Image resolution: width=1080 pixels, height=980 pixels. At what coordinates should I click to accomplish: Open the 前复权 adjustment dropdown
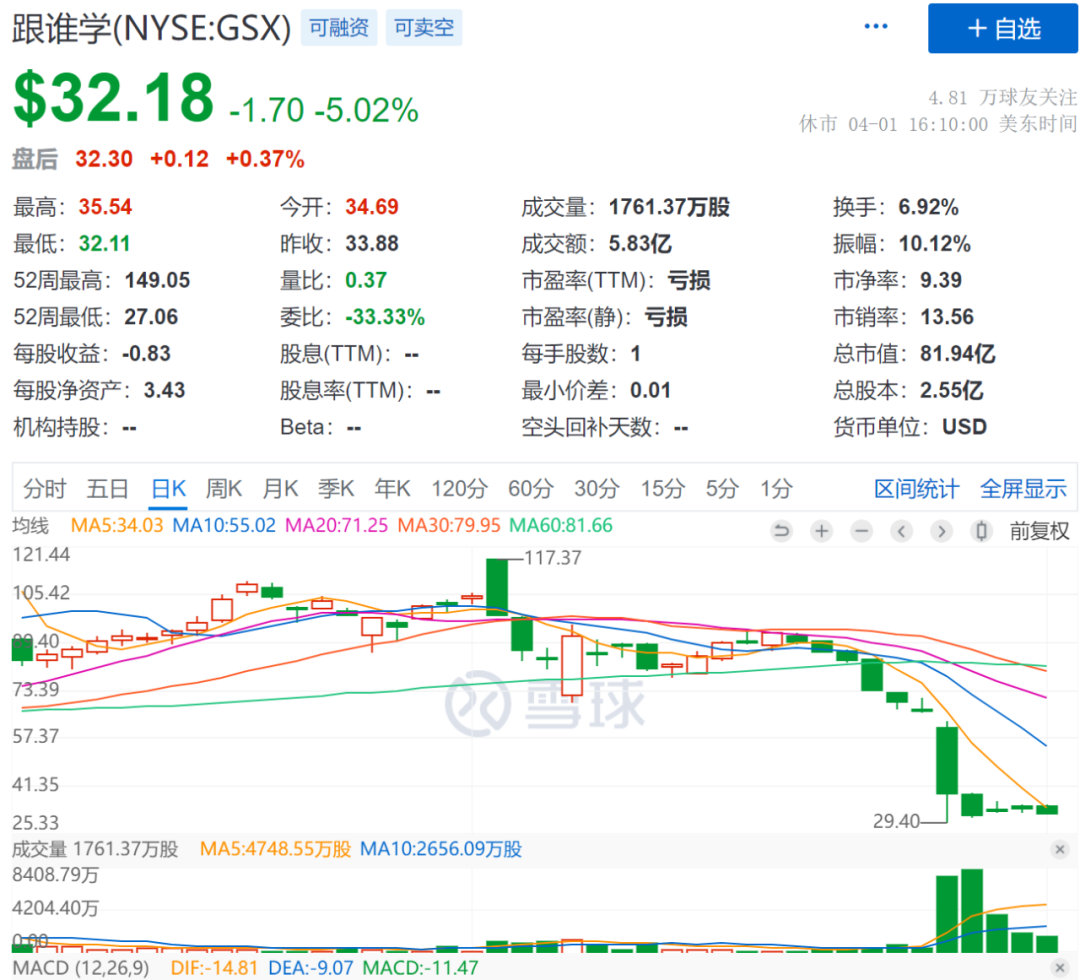coord(1039,531)
